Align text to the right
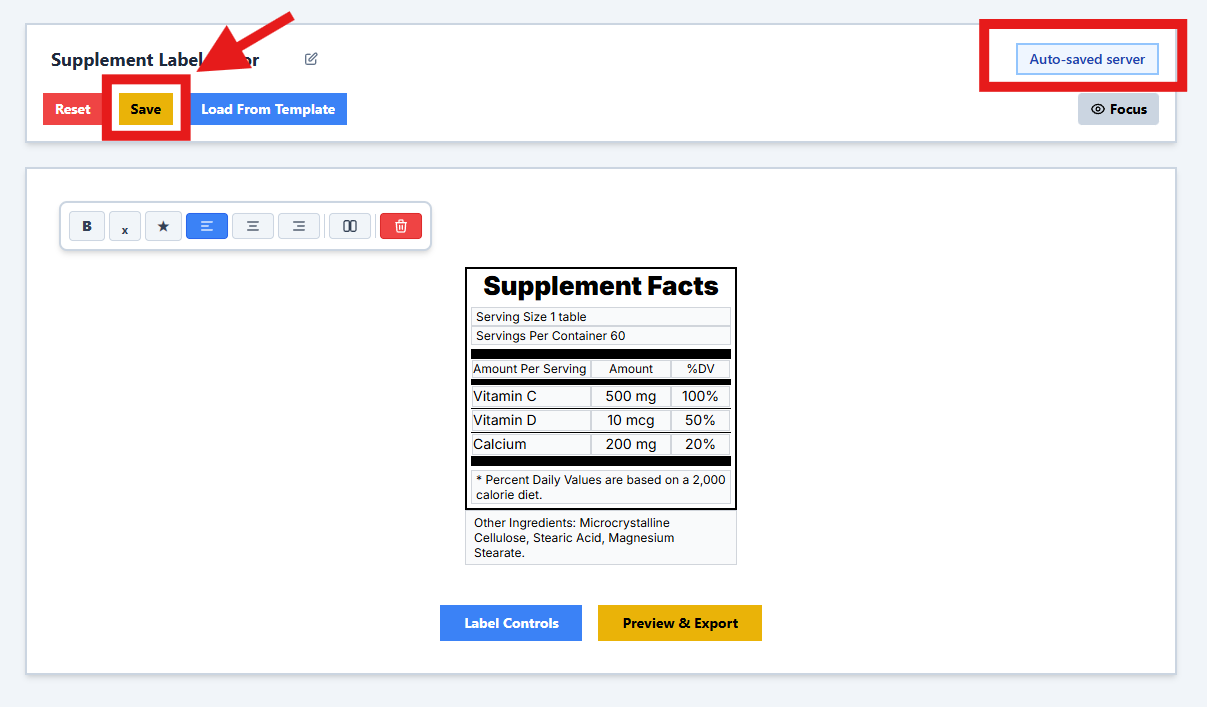This screenshot has width=1207, height=707. [x=299, y=226]
